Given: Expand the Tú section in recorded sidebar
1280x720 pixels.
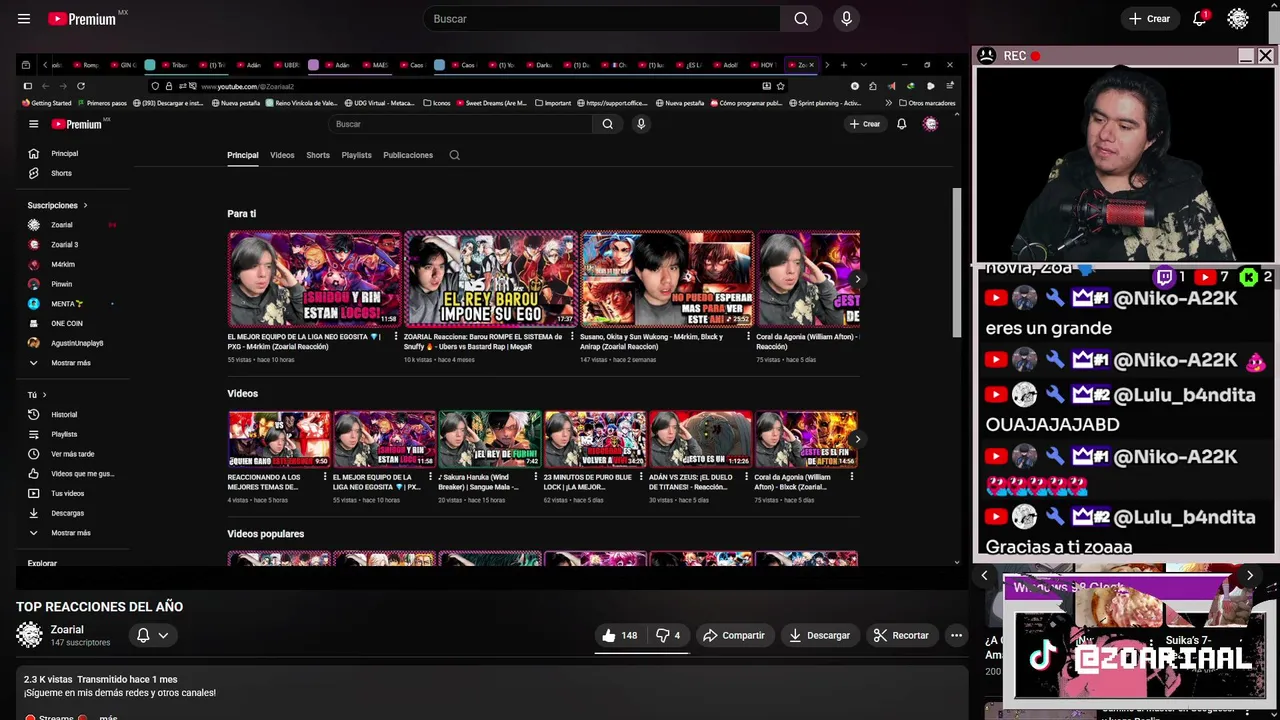Looking at the screenshot, I should (37, 395).
